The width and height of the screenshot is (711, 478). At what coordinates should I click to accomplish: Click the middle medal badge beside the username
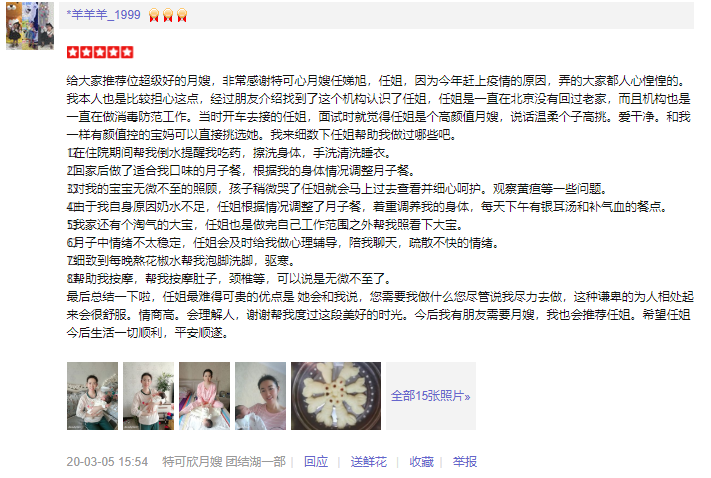[x=168, y=15]
